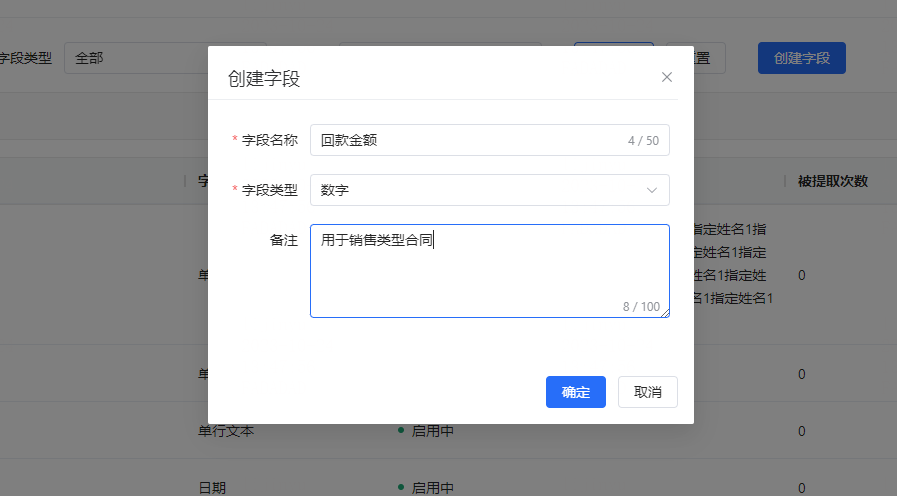Click the chevron arrow of 字段类型 select

tap(652, 191)
